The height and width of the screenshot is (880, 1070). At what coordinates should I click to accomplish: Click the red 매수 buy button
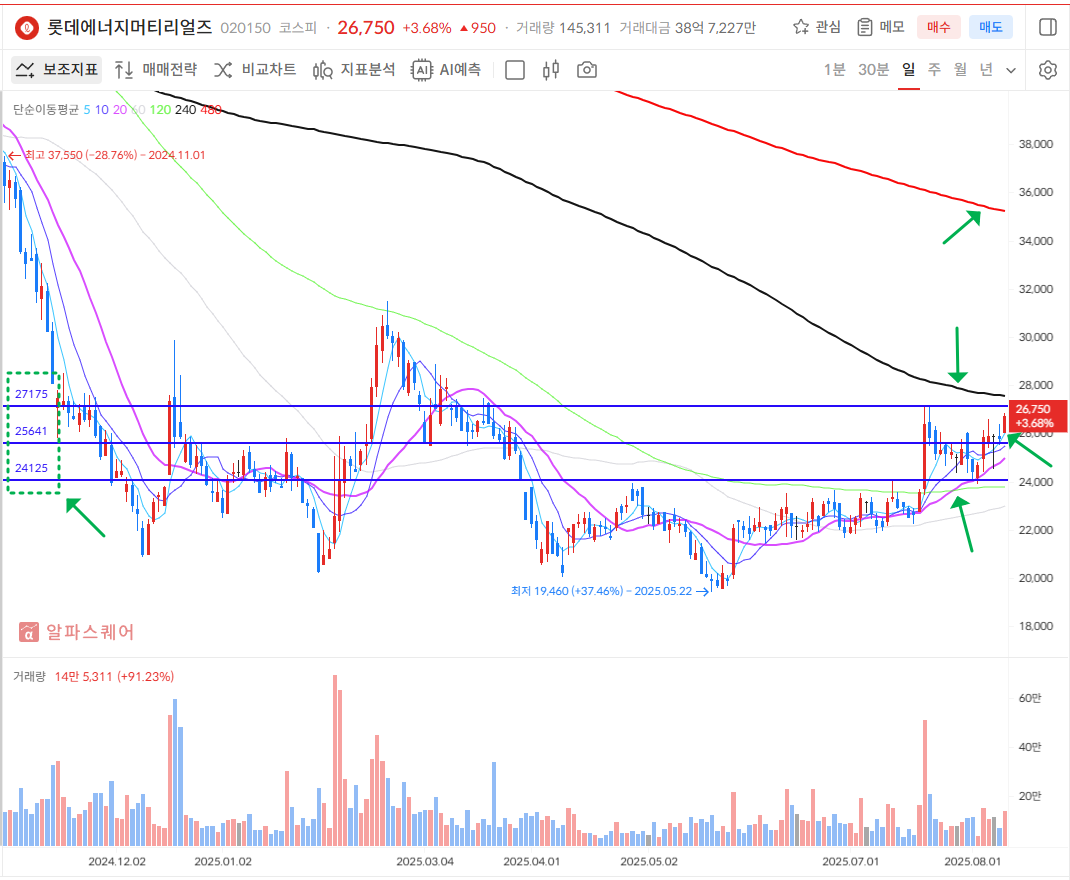[938, 27]
